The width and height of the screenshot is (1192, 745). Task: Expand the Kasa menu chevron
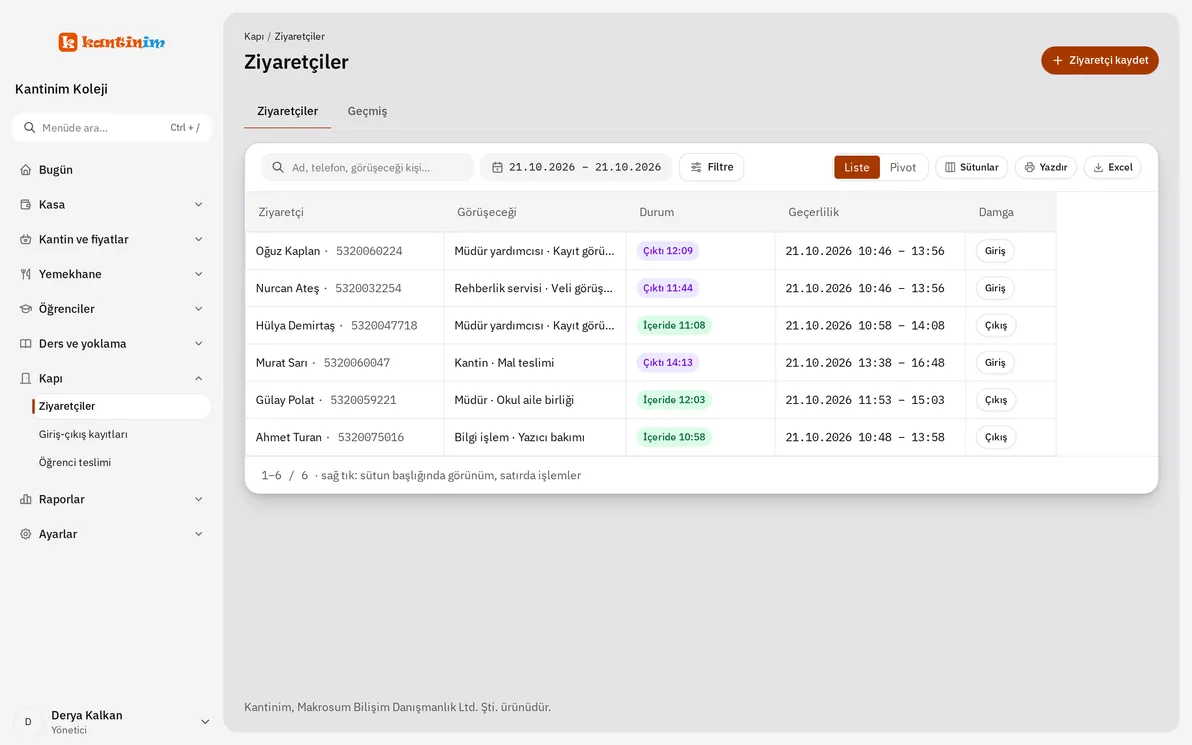pos(198,204)
